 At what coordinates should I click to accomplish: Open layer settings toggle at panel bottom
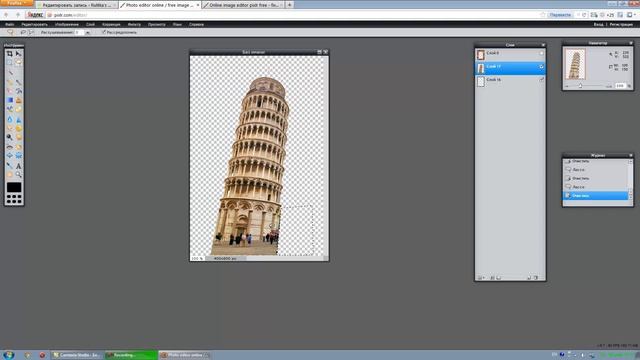click(480, 278)
